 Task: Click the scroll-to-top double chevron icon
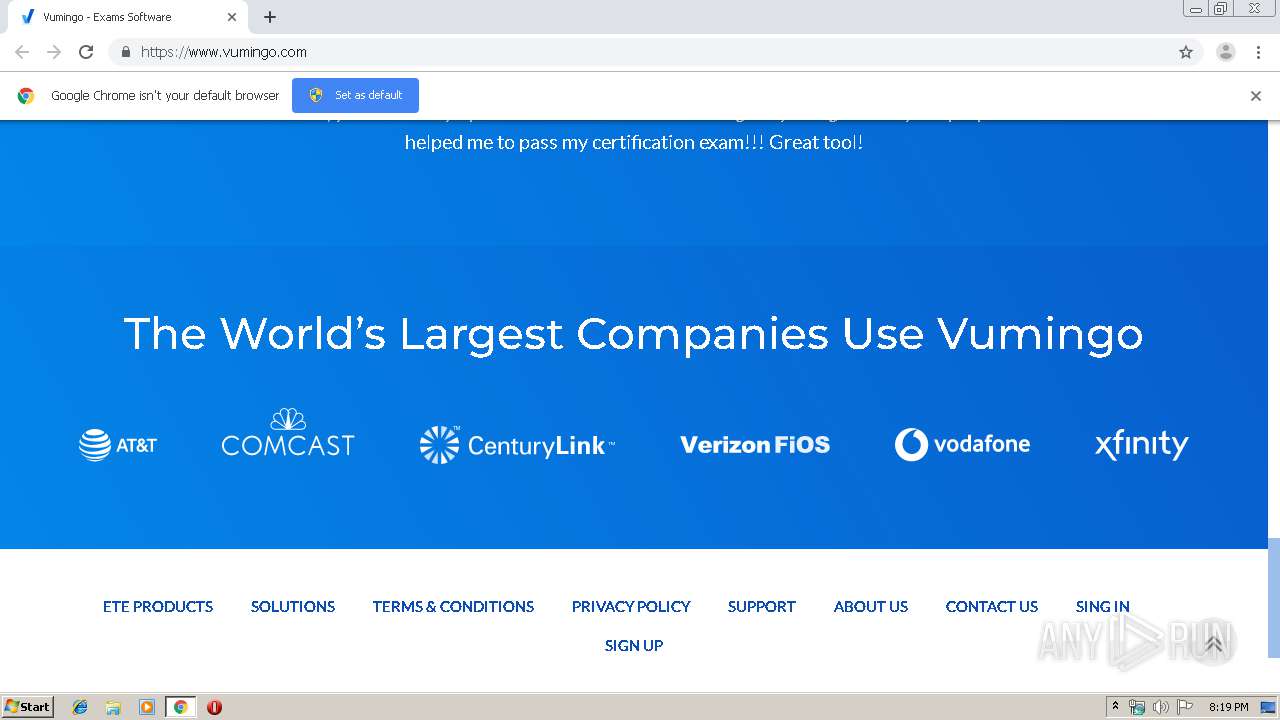1214,644
